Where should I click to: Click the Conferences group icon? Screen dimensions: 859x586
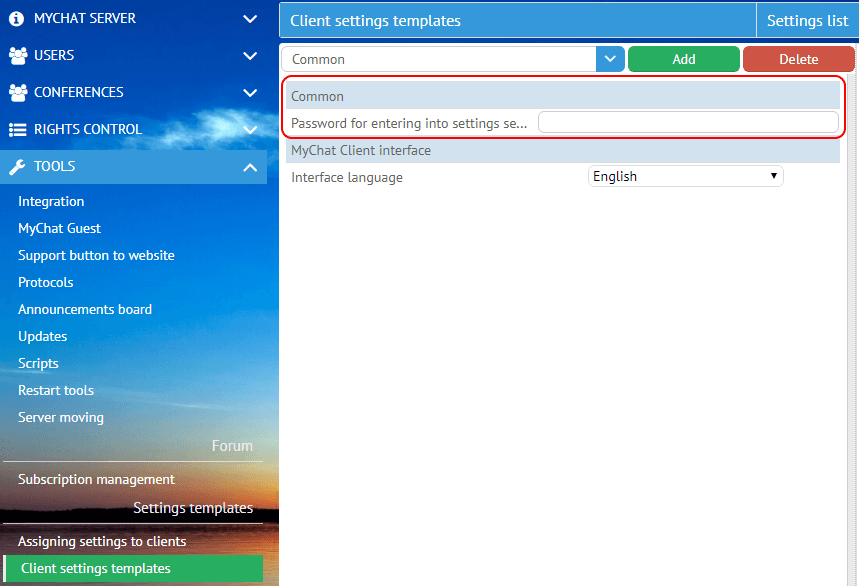pos(17,92)
